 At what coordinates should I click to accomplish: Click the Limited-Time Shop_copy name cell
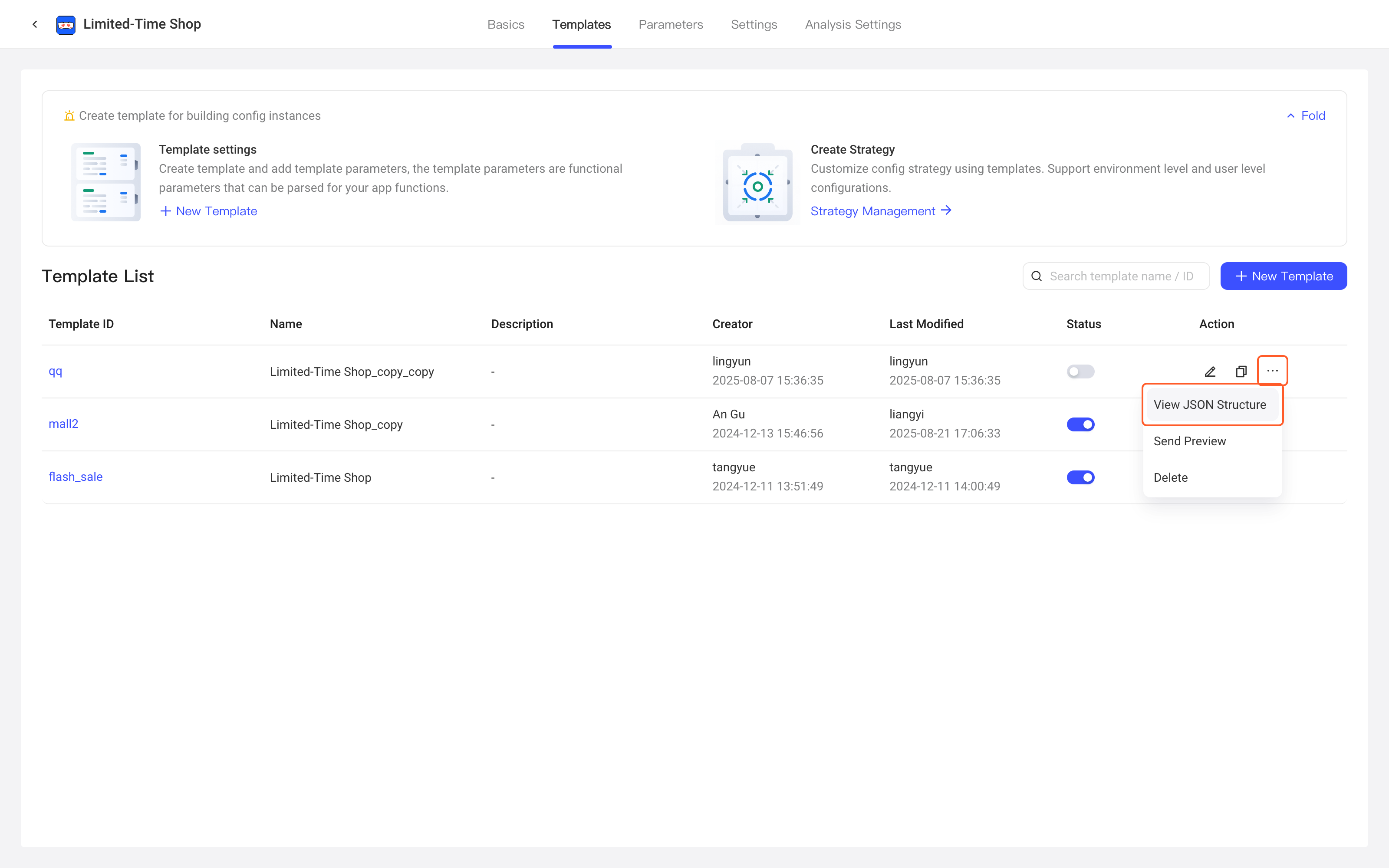pyautogui.click(x=336, y=424)
